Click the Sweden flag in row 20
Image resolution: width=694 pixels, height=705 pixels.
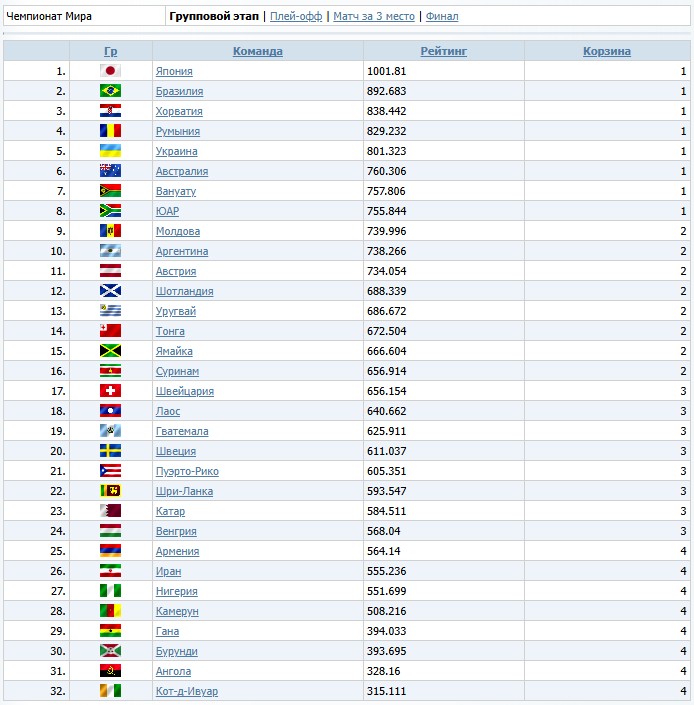[110, 451]
